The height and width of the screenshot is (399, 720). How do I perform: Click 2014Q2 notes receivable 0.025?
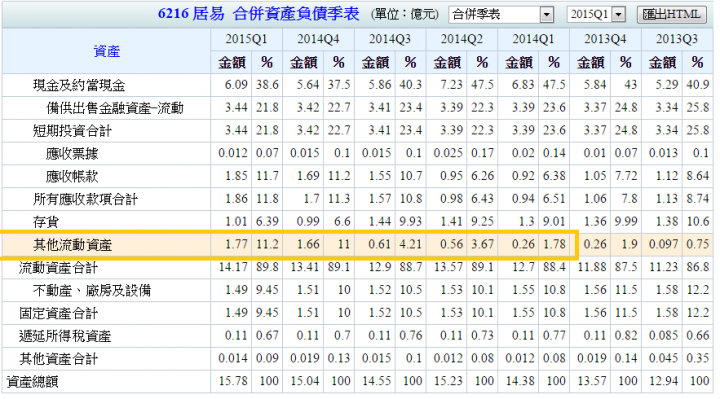click(x=448, y=153)
